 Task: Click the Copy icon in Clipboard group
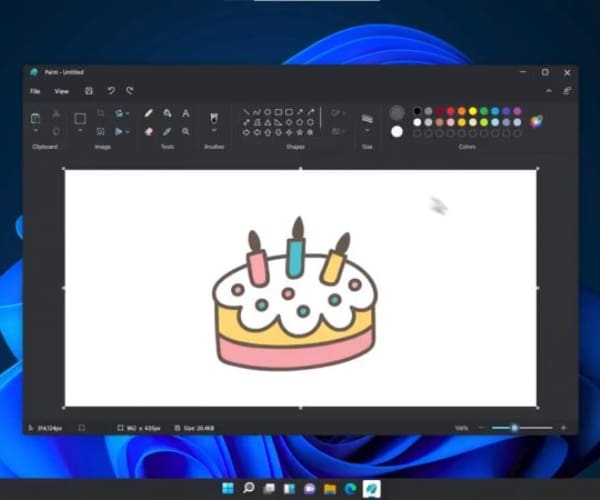[x=56, y=132]
